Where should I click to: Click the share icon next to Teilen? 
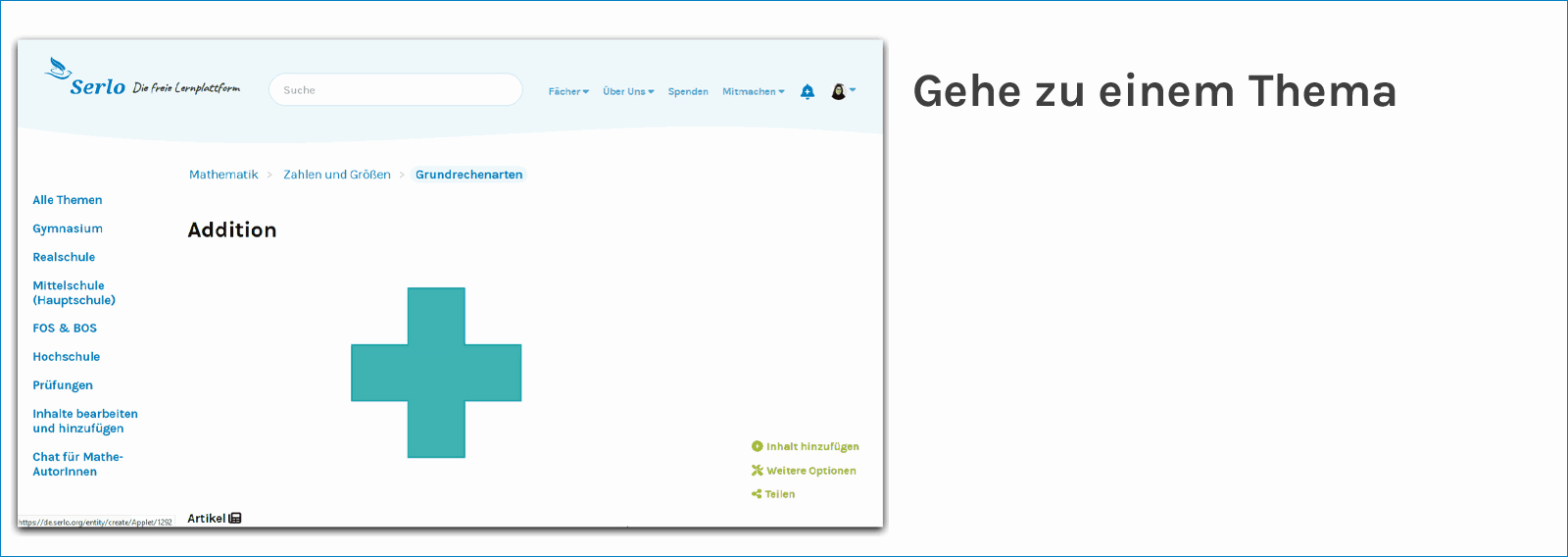click(x=757, y=494)
